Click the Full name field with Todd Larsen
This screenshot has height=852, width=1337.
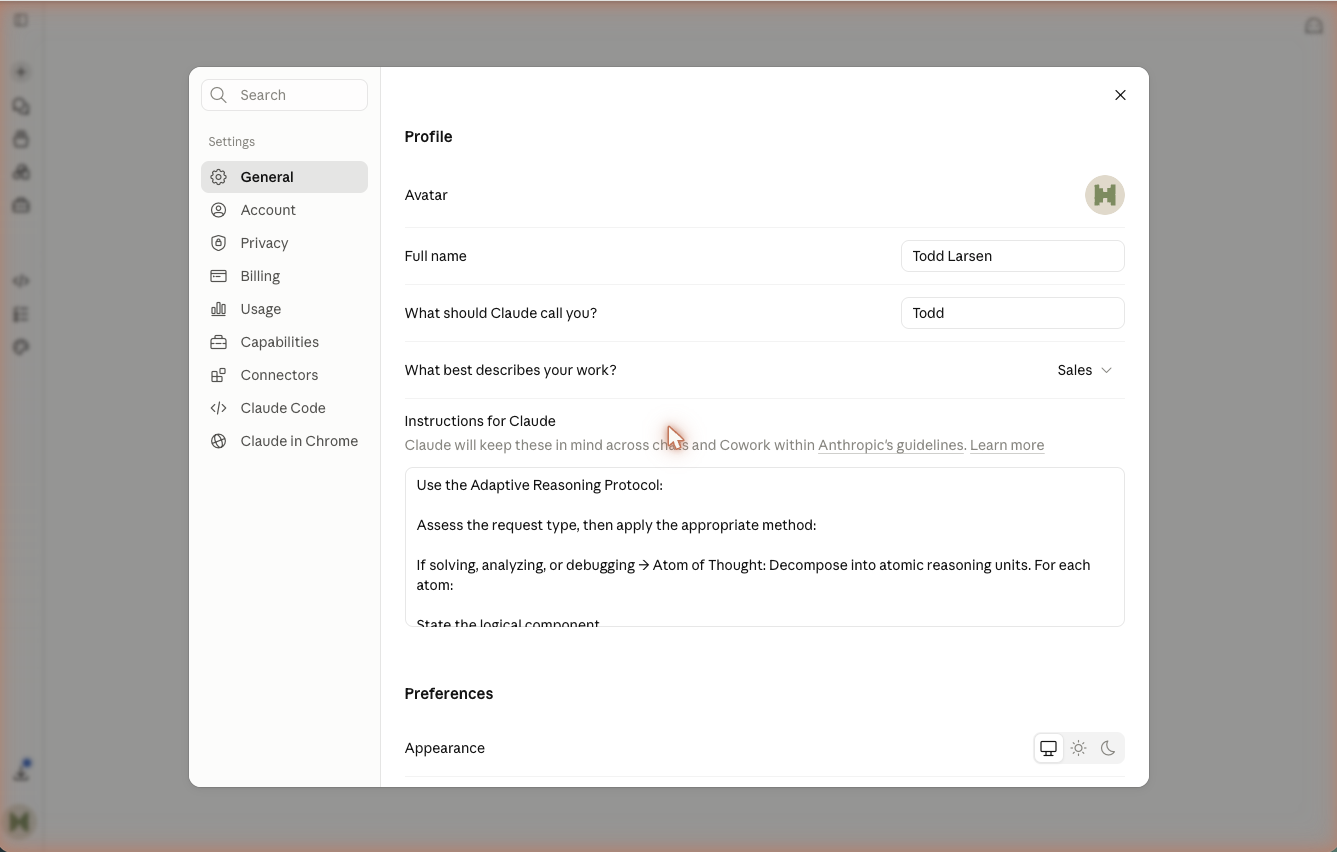tap(1012, 256)
